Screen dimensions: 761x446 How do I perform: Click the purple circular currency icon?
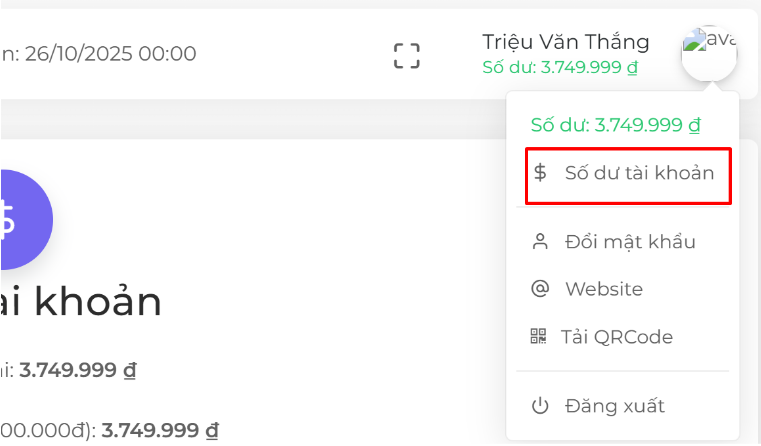[x=25, y=219]
